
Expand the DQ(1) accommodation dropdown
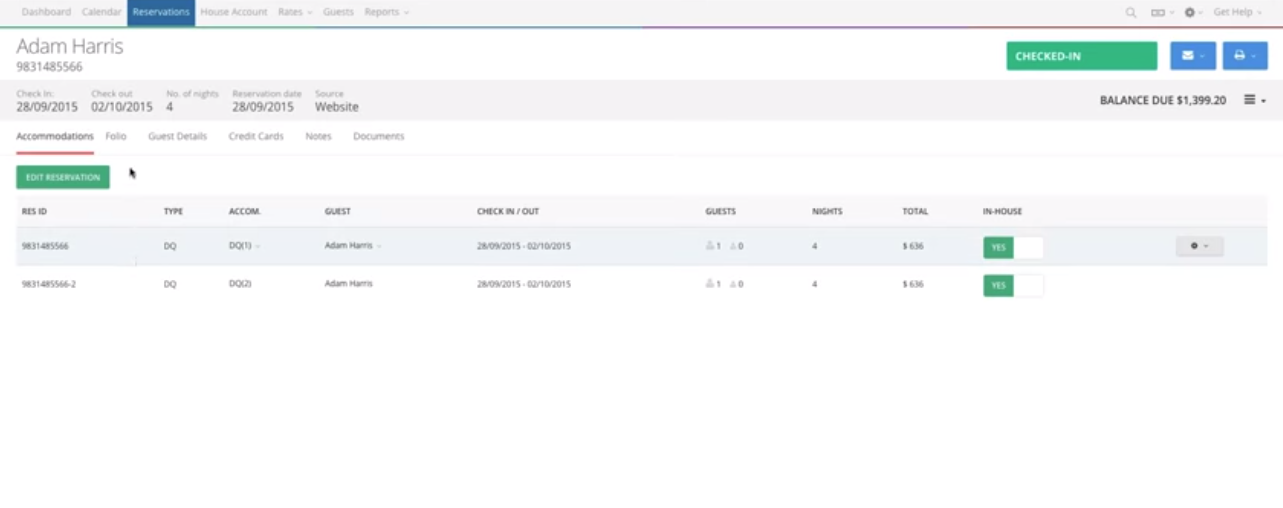click(x=244, y=246)
